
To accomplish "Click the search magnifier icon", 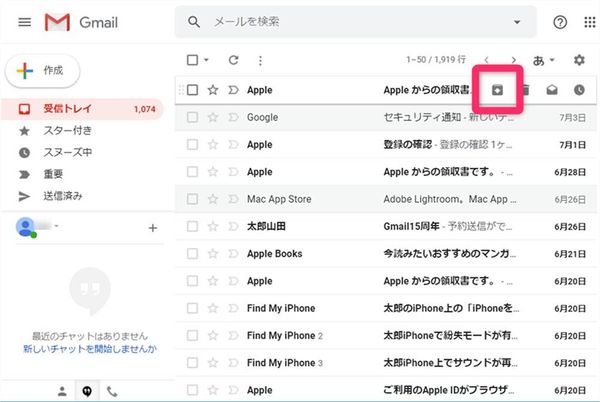I will 194,22.
